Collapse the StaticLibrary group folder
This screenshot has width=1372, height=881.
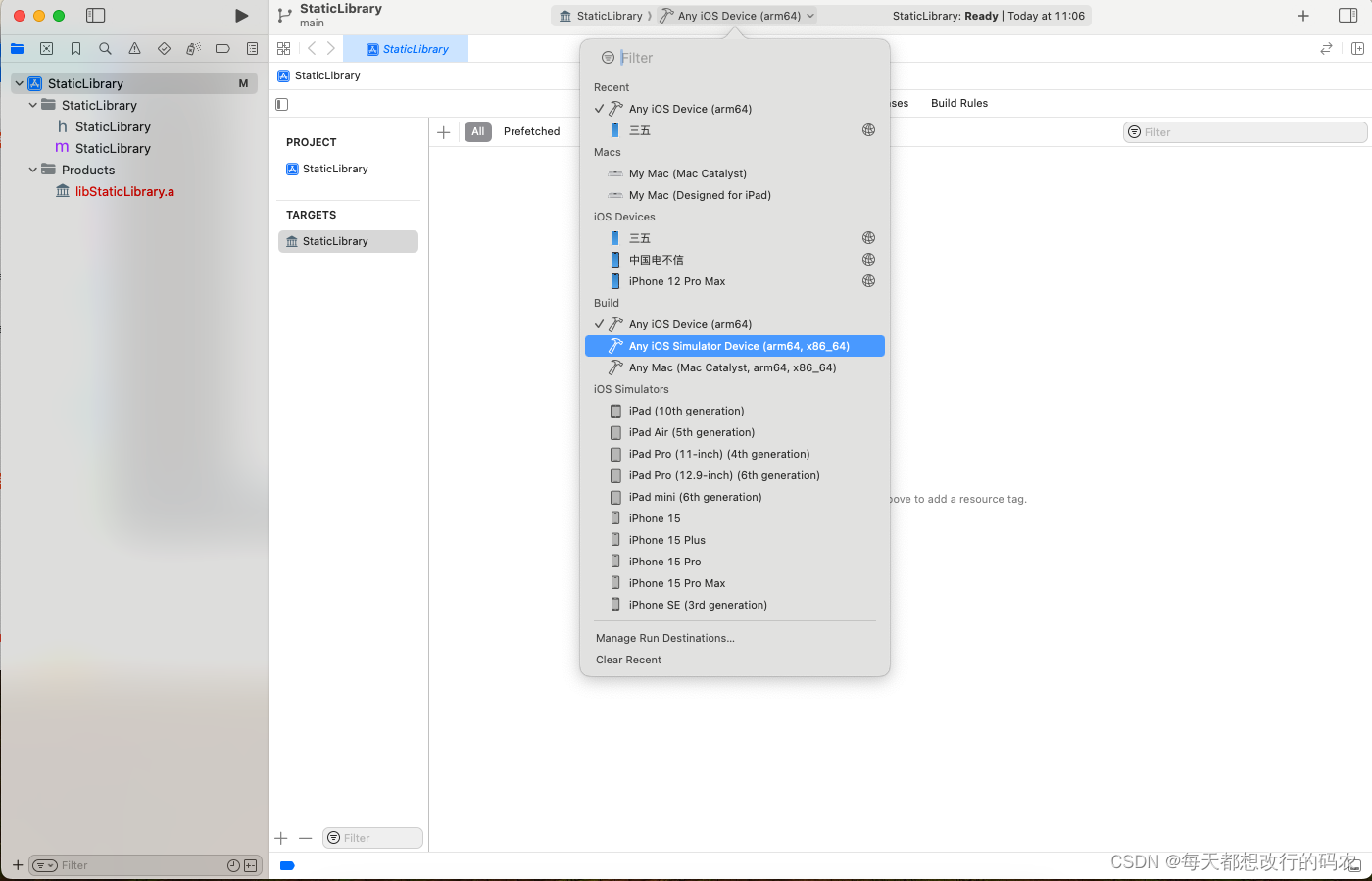[32, 105]
